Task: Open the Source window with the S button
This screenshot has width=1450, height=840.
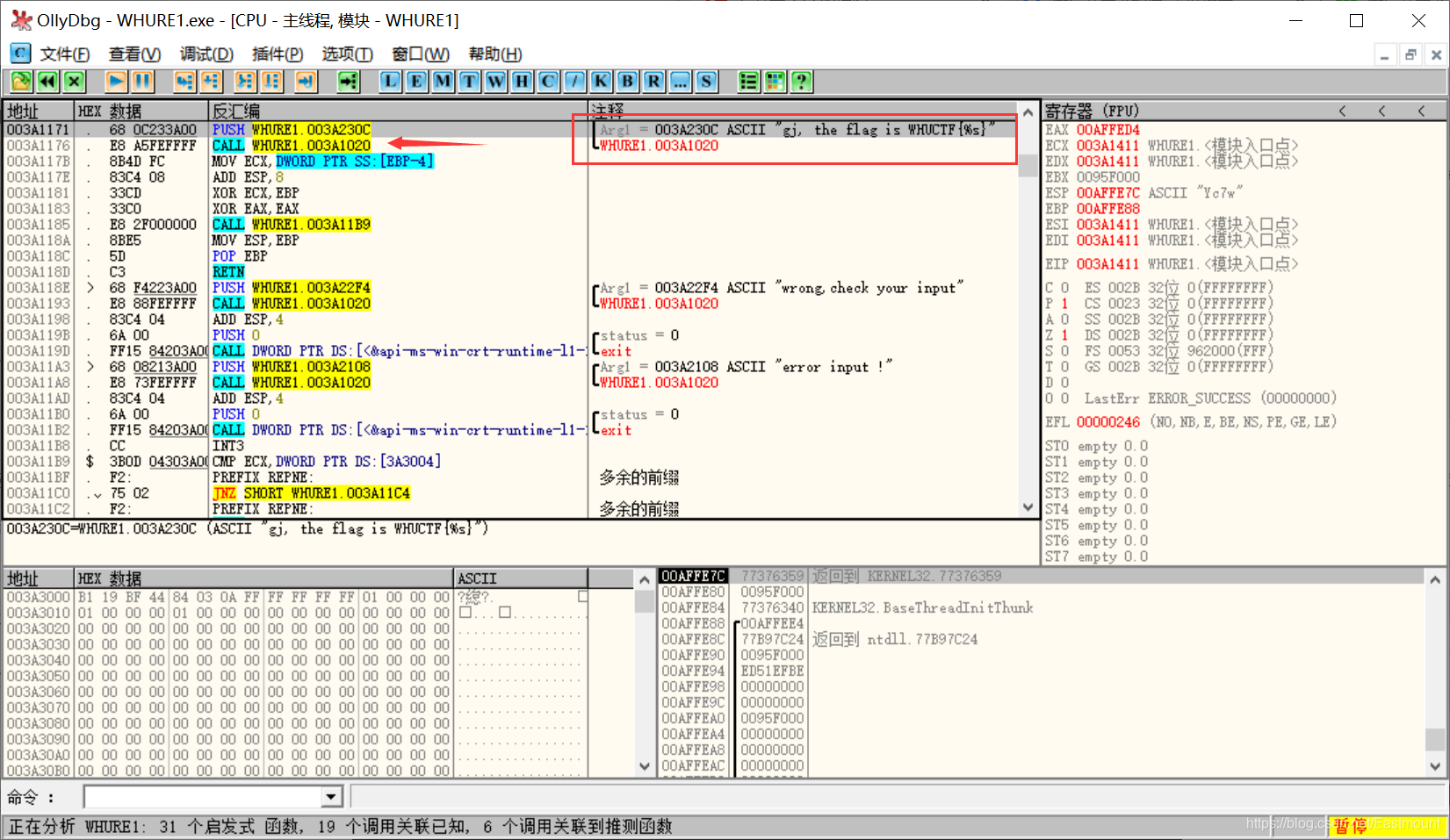Action: pos(706,82)
